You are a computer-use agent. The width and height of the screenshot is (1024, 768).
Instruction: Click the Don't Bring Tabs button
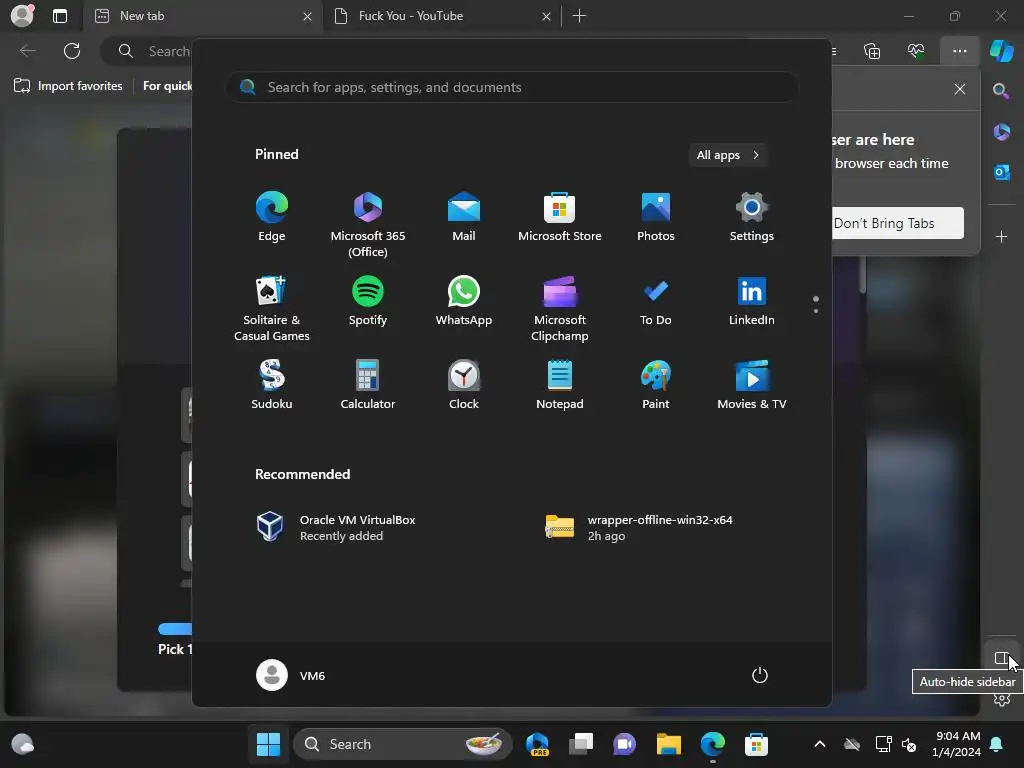click(896, 223)
